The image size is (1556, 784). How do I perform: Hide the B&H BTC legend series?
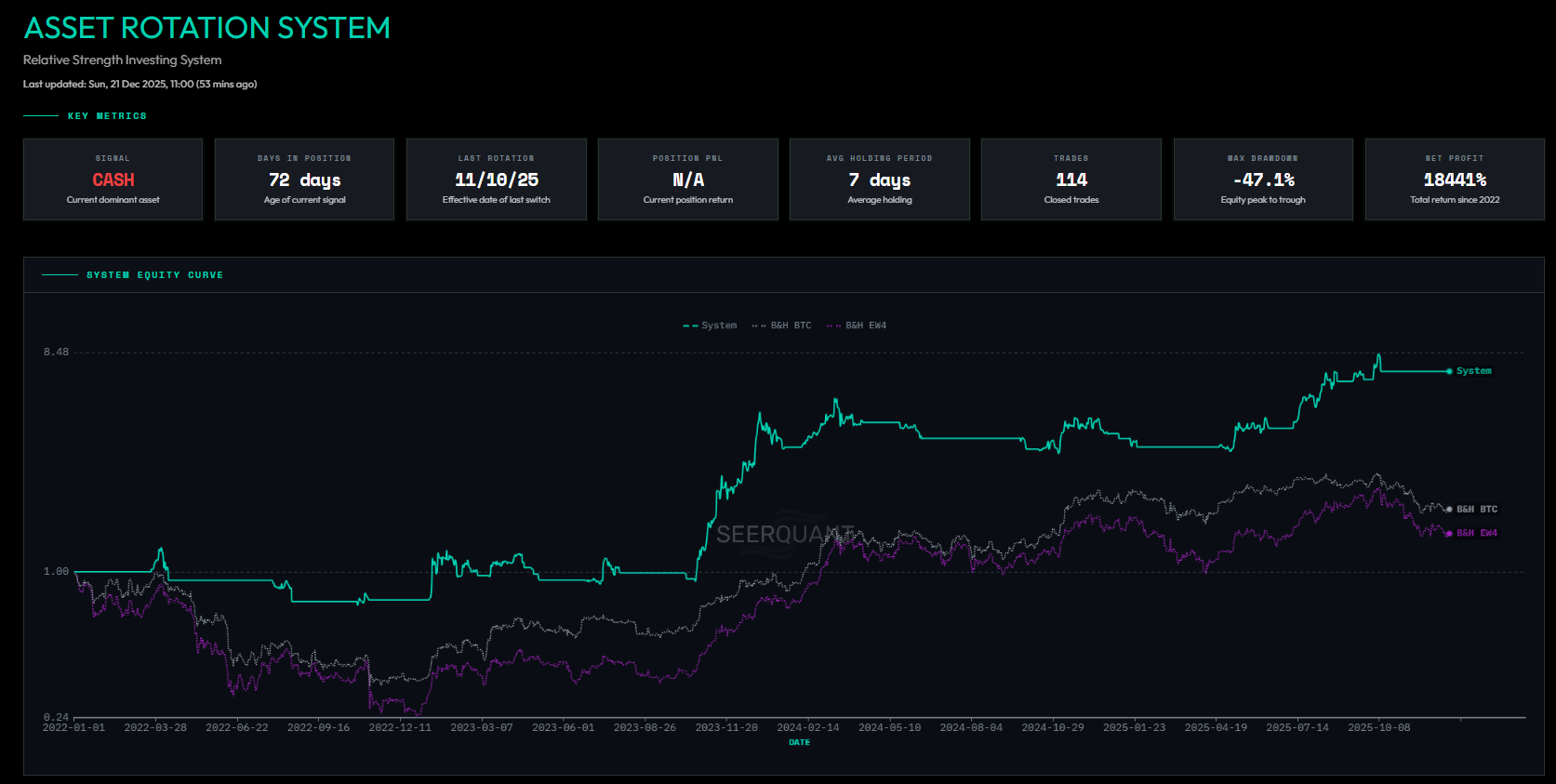click(x=782, y=326)
